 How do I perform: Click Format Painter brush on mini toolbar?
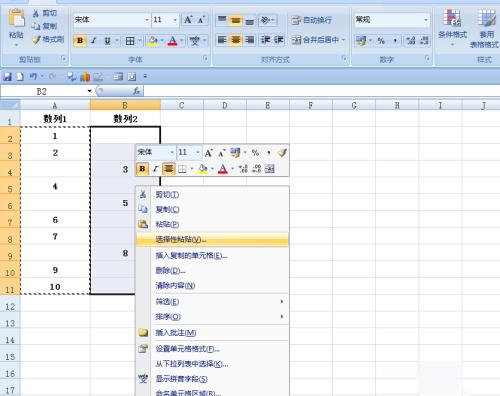click(282, 153)
